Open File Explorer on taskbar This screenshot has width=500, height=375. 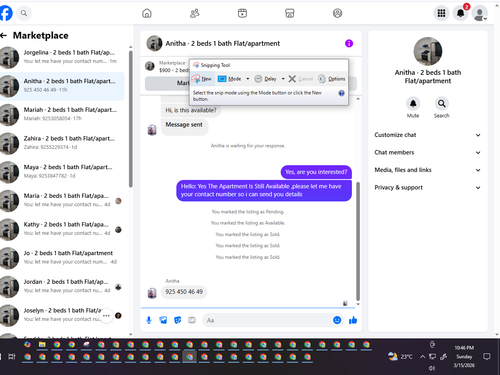point(42,345)
